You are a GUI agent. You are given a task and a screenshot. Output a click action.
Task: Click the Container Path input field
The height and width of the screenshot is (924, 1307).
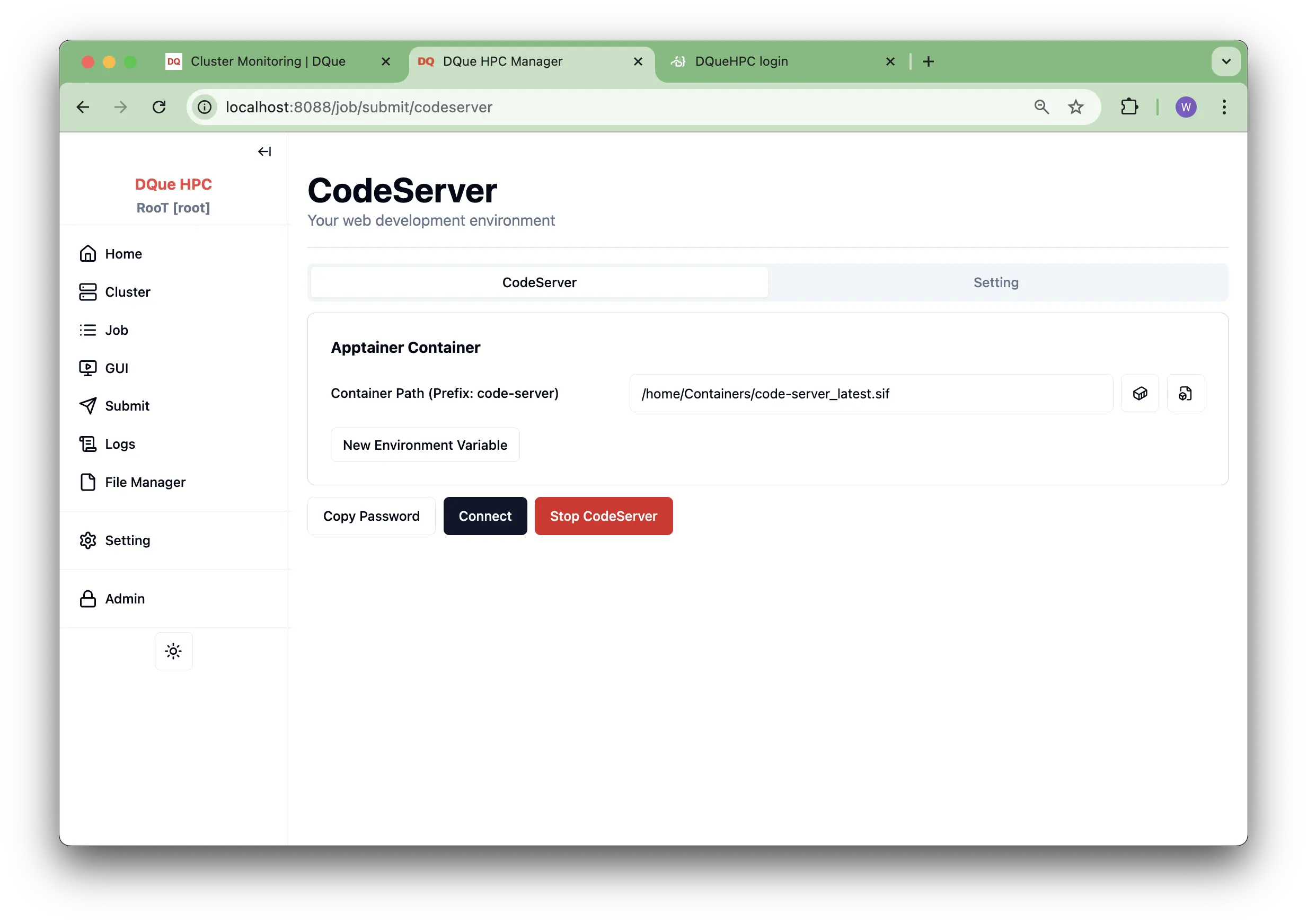point(870,393)
